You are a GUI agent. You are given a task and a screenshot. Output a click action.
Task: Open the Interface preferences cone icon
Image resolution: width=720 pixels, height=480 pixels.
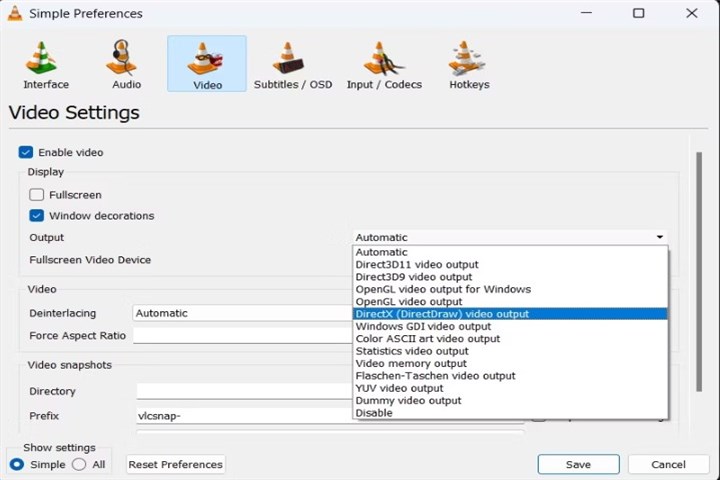(x=42, y=58)
